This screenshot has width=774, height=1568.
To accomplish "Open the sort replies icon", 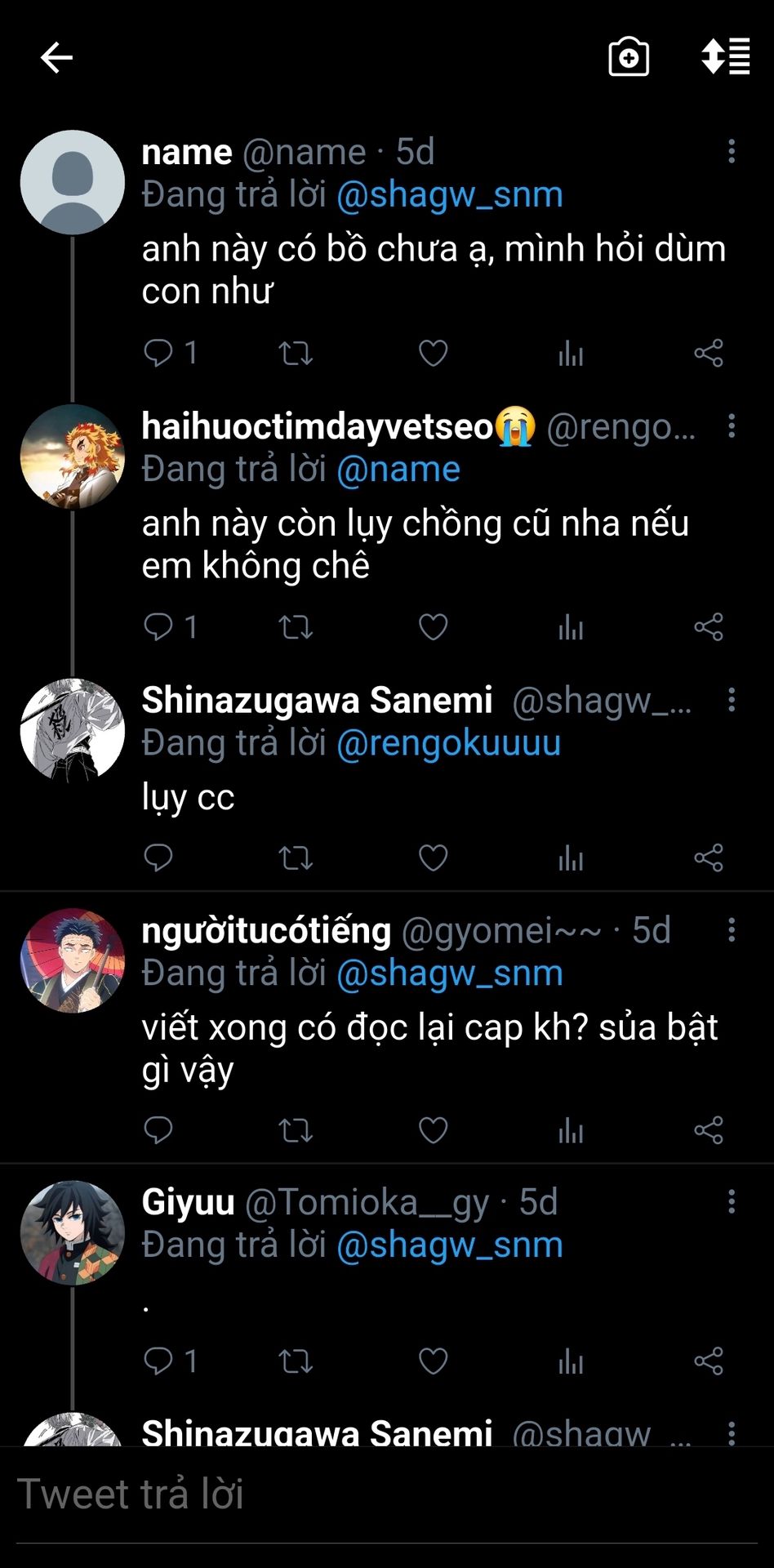I will click(725, 56).
